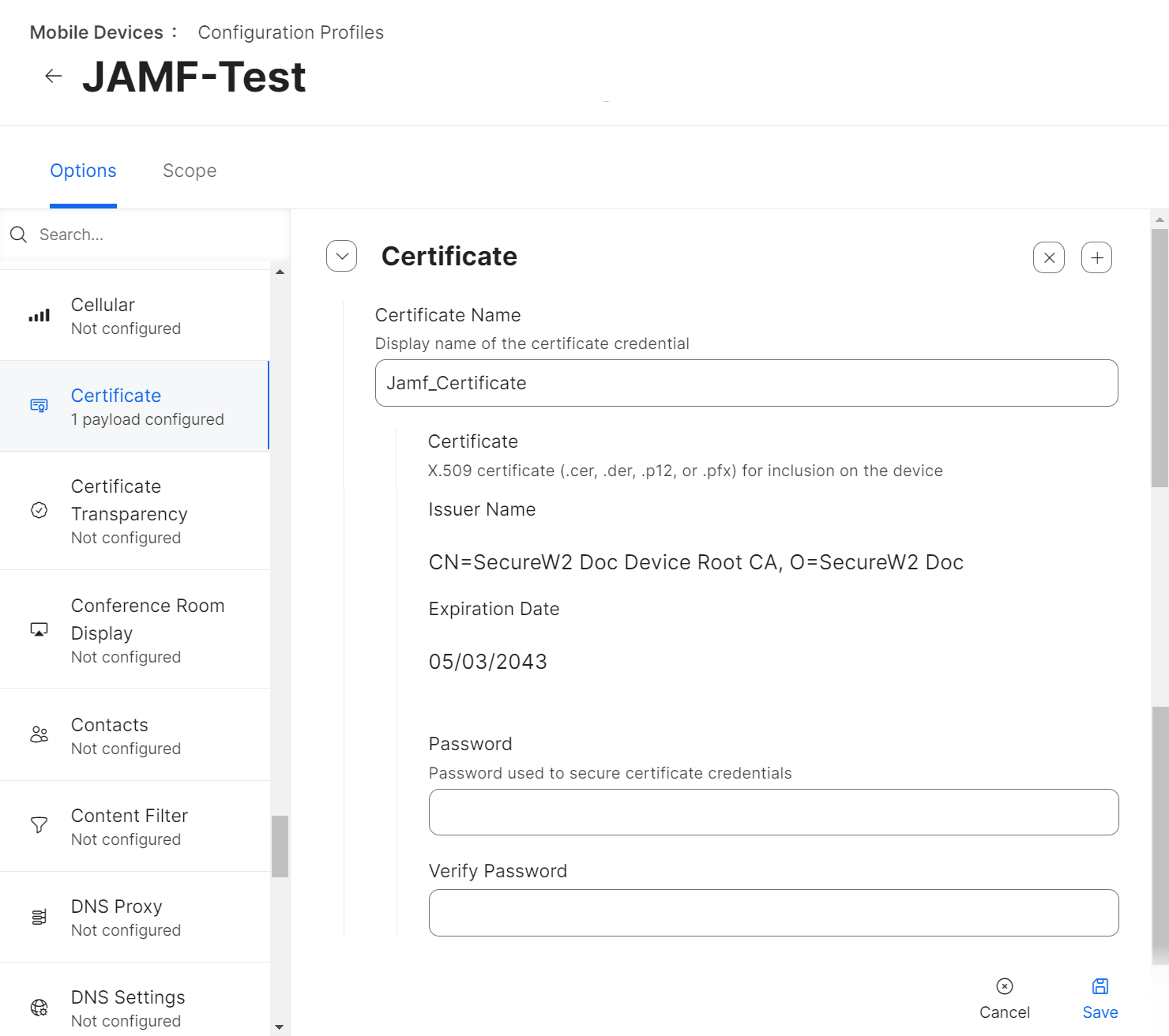Click the DNS Settings globe icon
1169x1036 pixels.
39,1008
